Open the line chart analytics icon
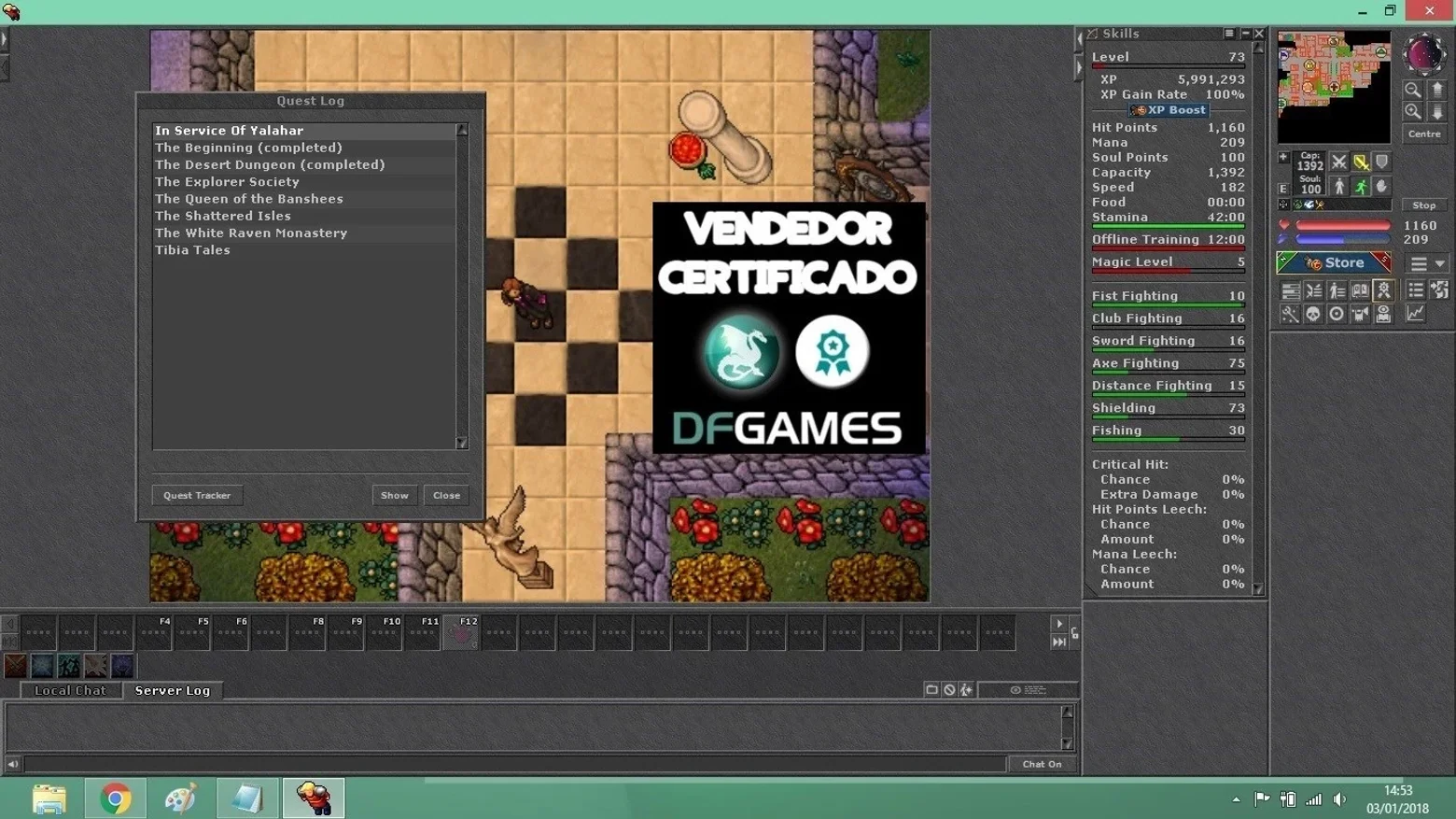 1416,314
